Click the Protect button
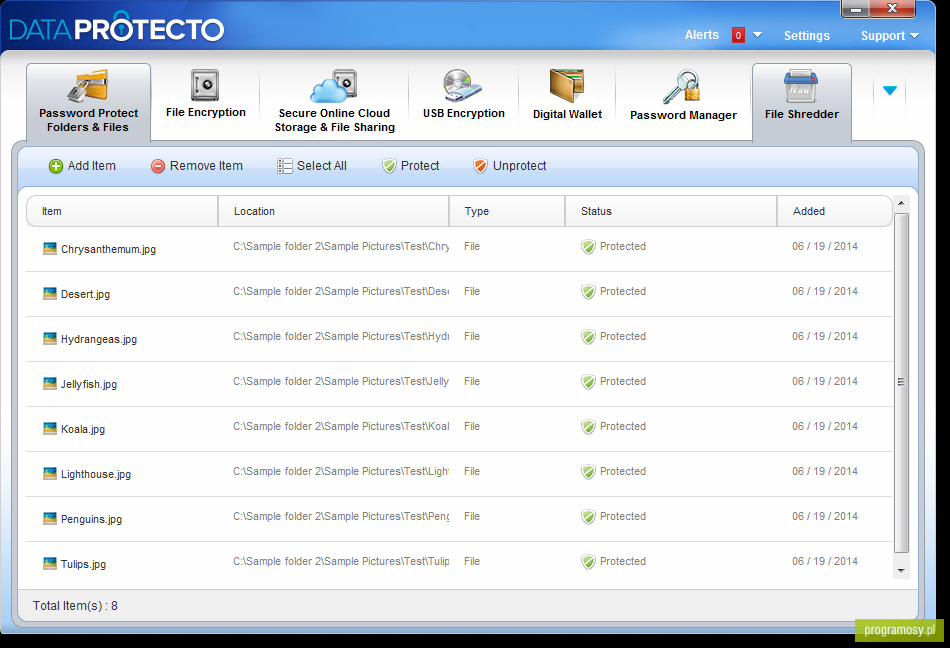The height and width of the screenshot is (648, 950). pos(411,166)
